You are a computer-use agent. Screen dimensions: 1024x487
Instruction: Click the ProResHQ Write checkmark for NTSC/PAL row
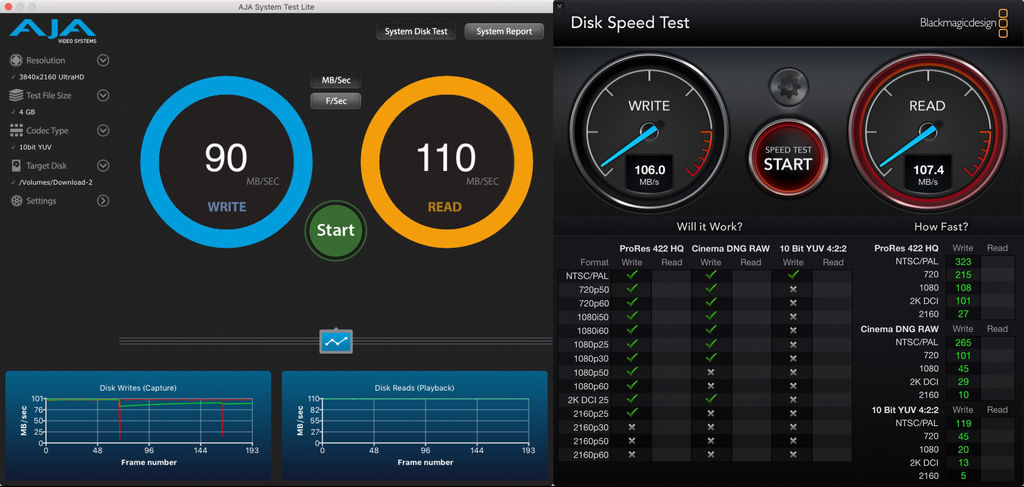click(632, 275)
